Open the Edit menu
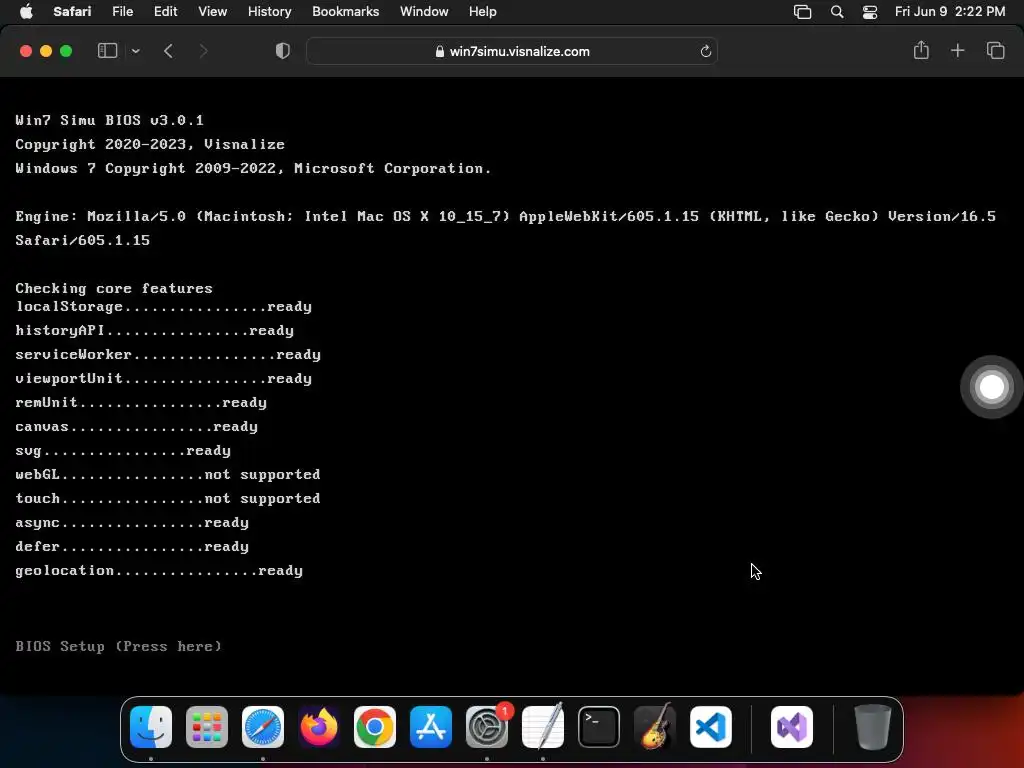The image size is (1024, 768). [x=165, y=11]
